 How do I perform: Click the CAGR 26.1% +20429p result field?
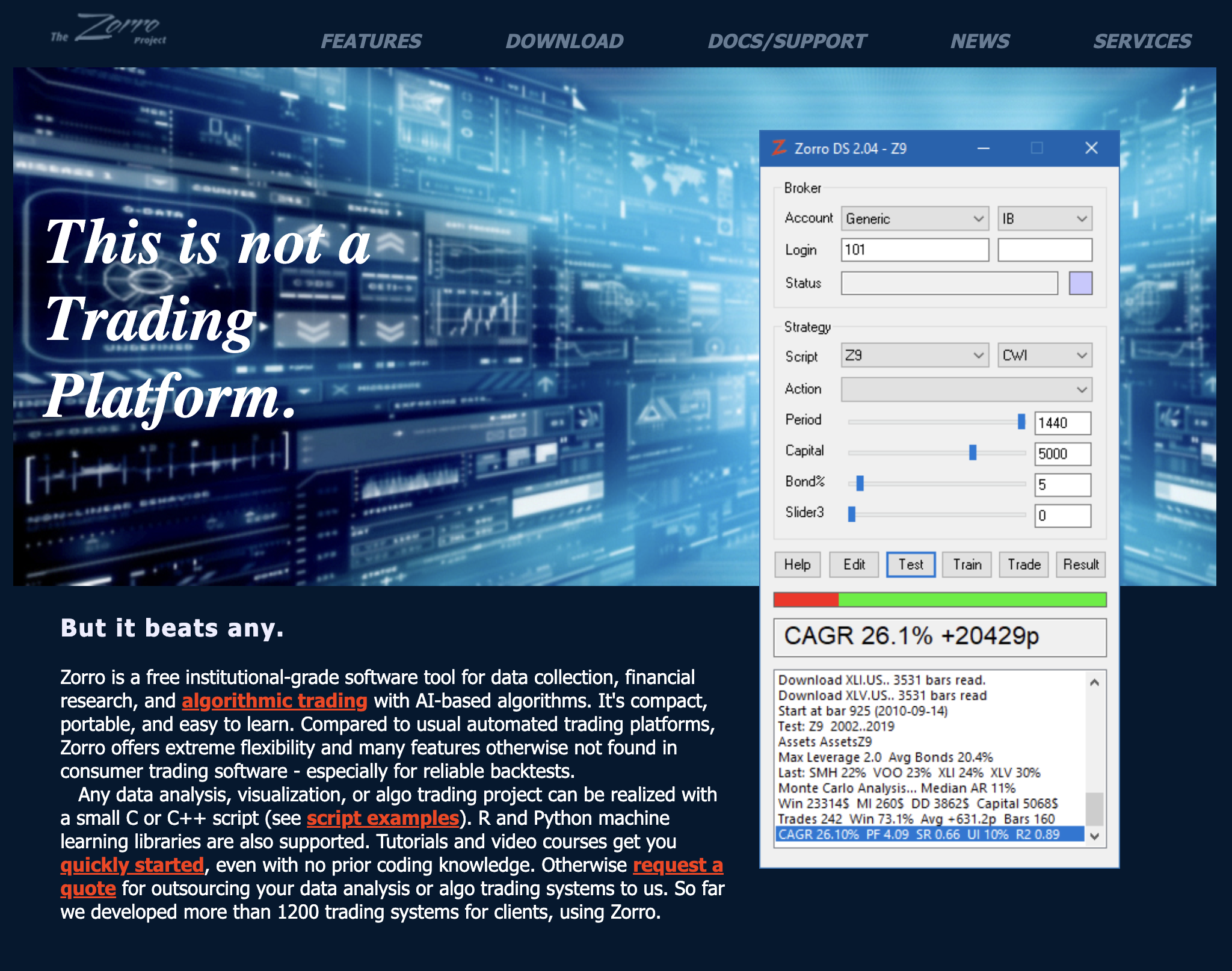click(x=940, y=637)
